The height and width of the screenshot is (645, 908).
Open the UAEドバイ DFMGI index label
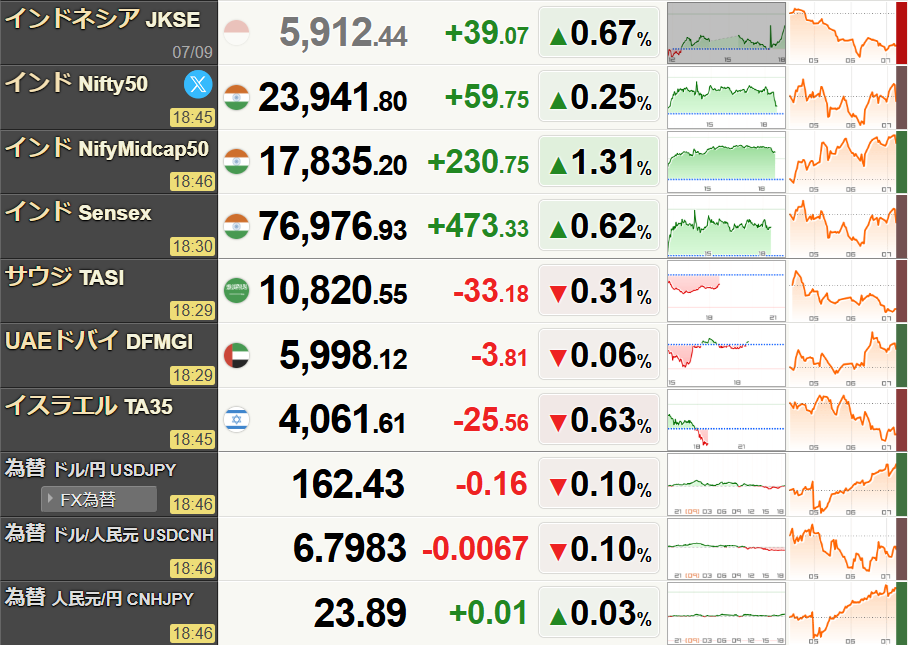pos(98,342)
